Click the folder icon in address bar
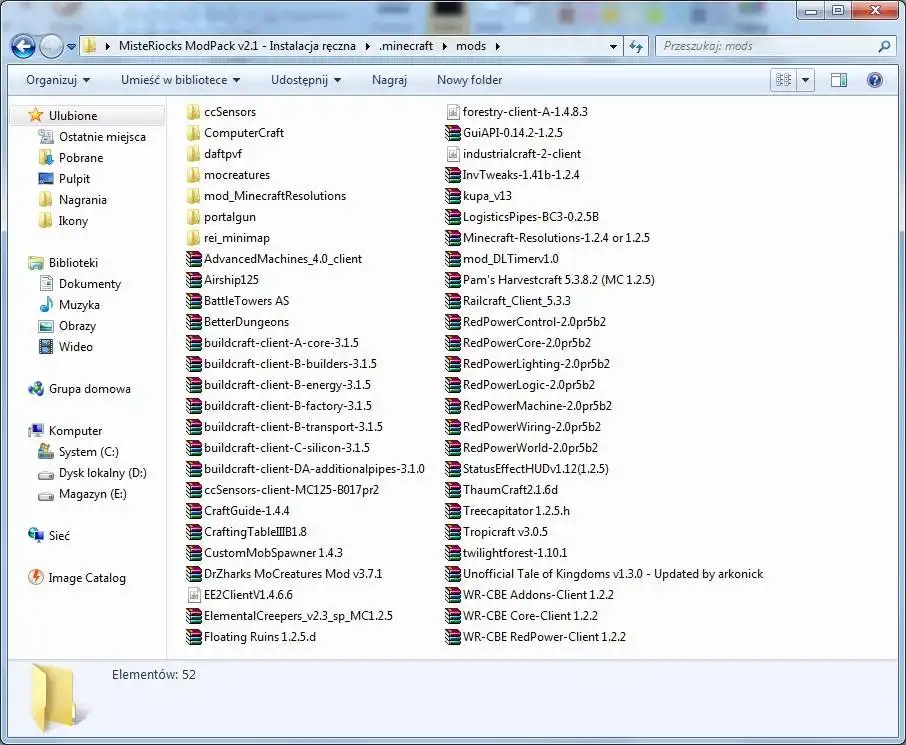The width and height of the screenshot is (906, 745). 89,46
